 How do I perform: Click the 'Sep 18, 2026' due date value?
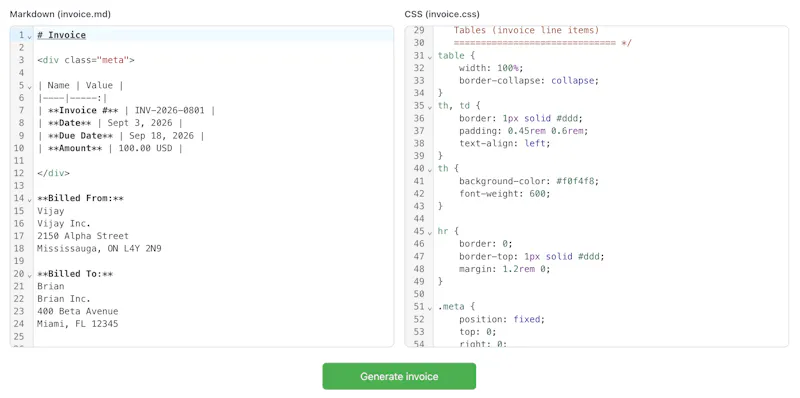pyautogui.click(x=161, y=136)
